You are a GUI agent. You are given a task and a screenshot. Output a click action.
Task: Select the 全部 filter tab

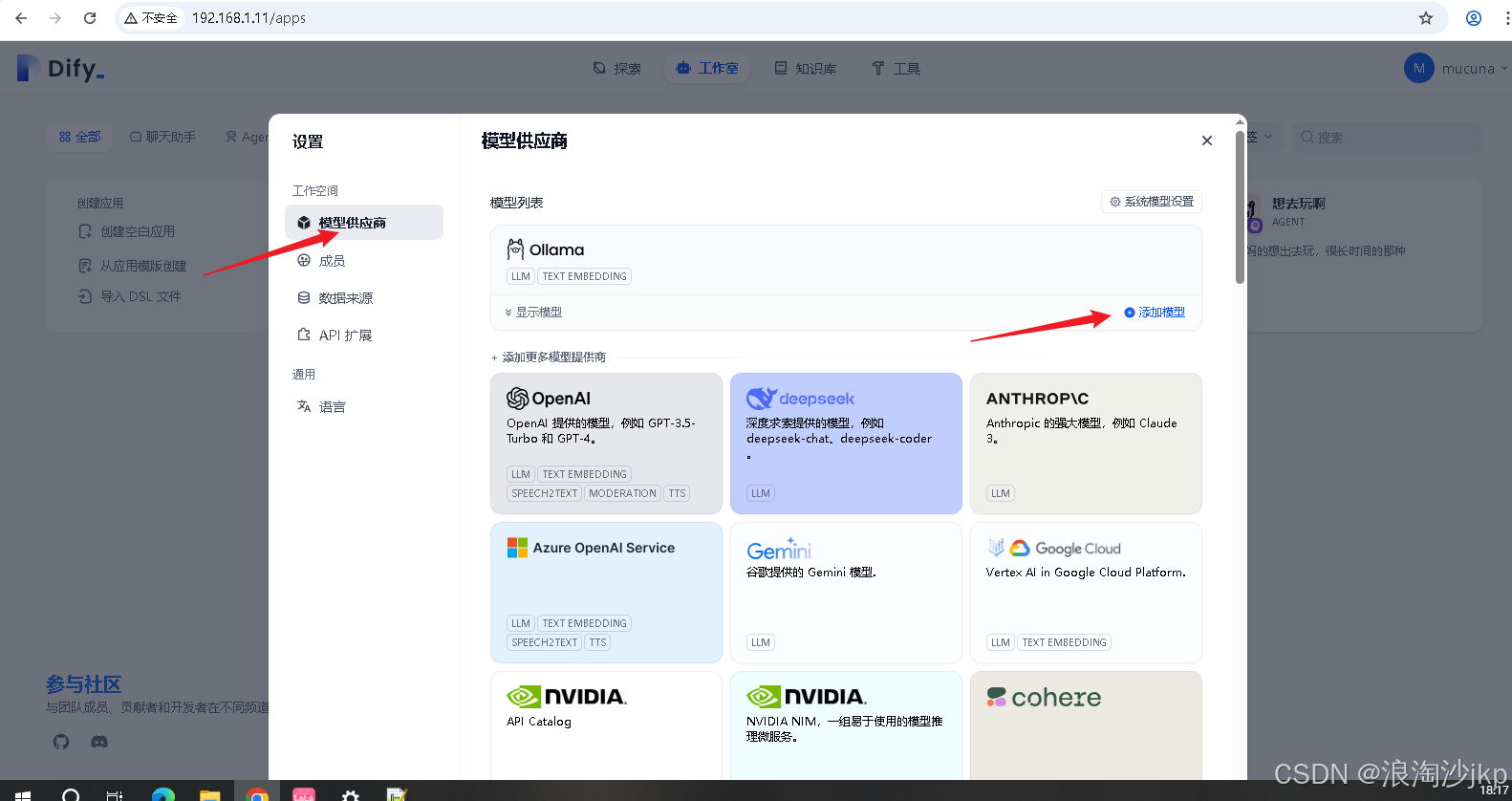[x=80, y=137]
